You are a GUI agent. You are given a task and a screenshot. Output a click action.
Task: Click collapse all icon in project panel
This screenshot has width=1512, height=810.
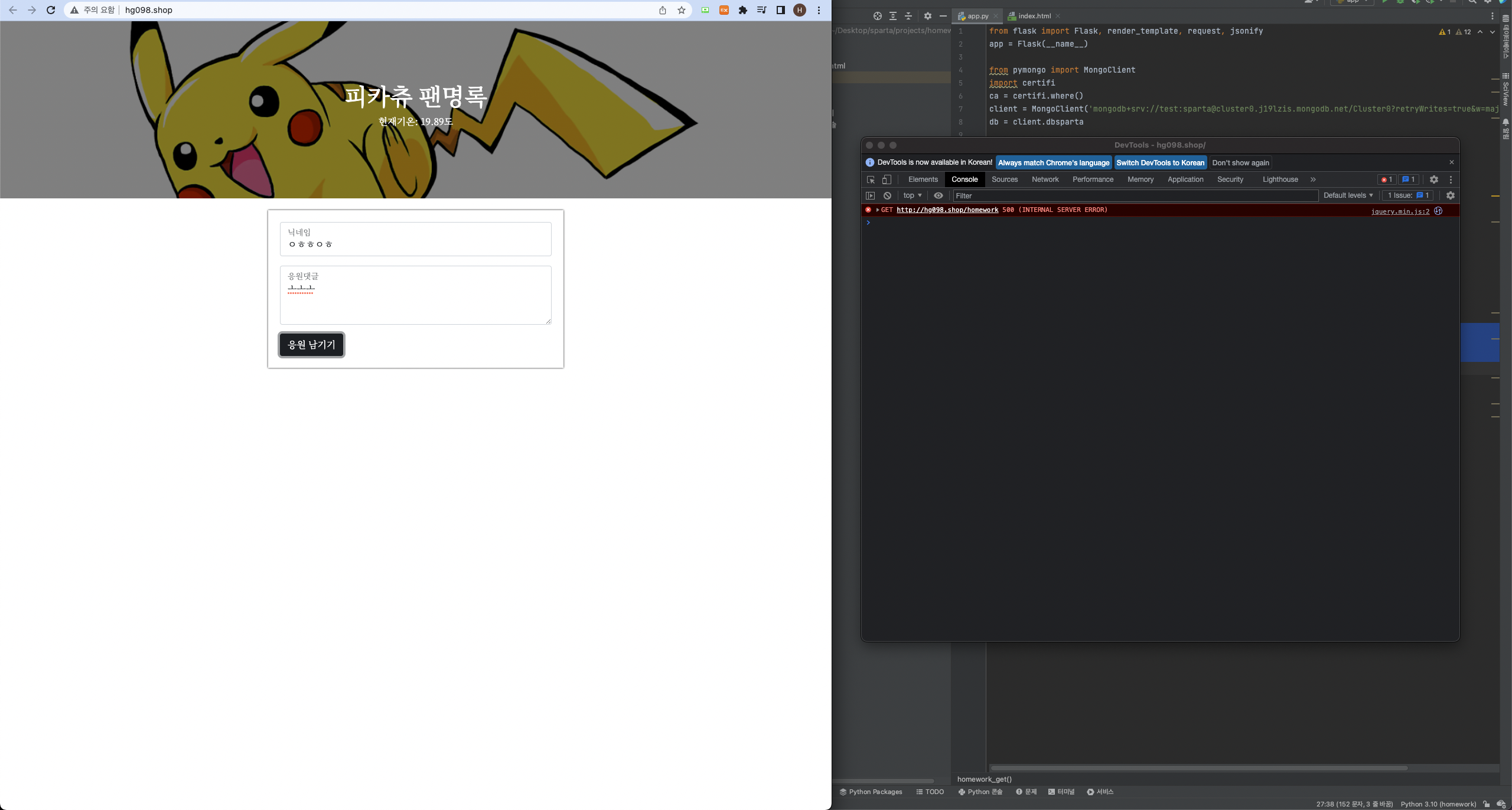pos(908,16)
